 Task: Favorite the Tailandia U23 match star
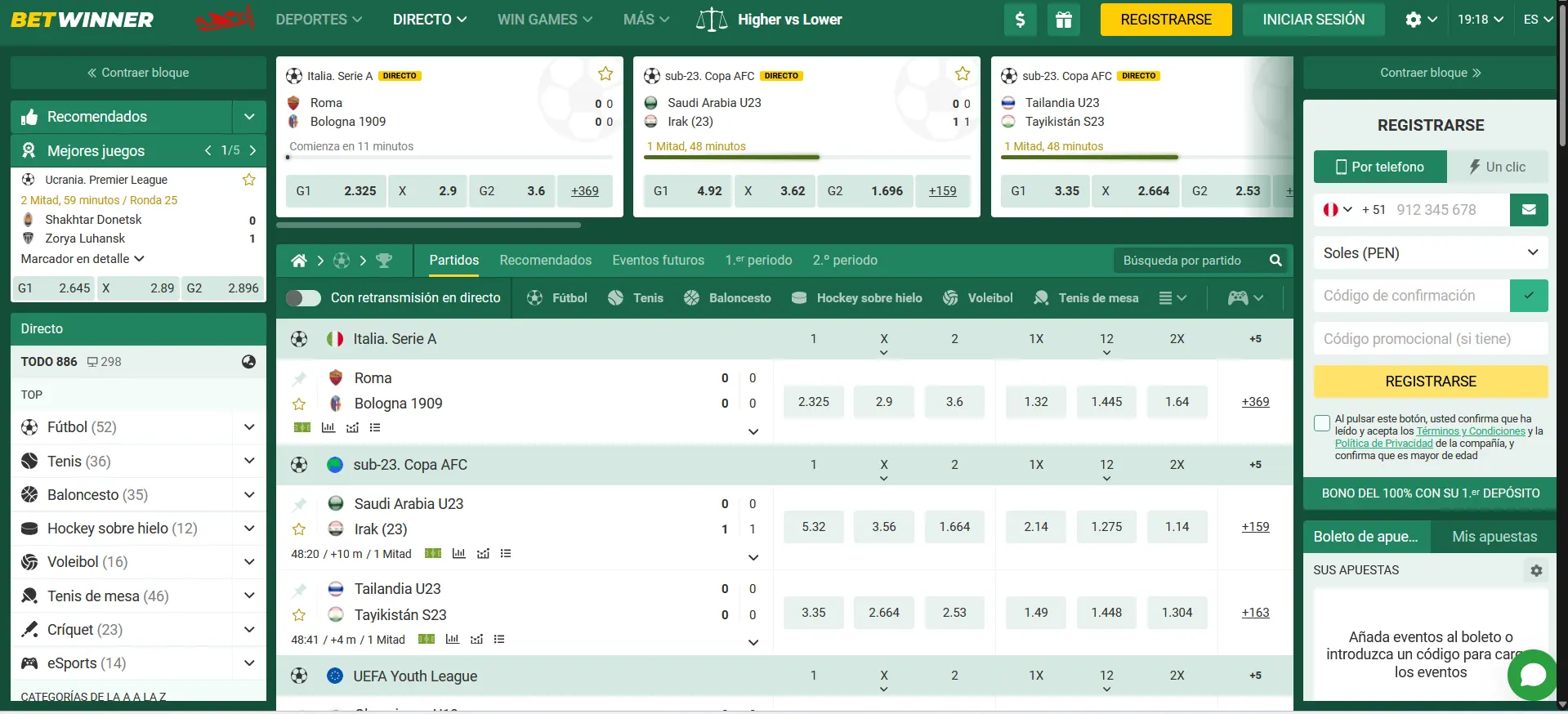[x=299, y=615]
